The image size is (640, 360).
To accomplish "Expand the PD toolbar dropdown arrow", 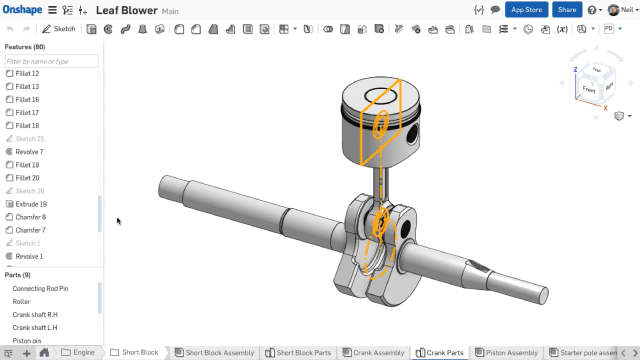I will click(620, 29).
